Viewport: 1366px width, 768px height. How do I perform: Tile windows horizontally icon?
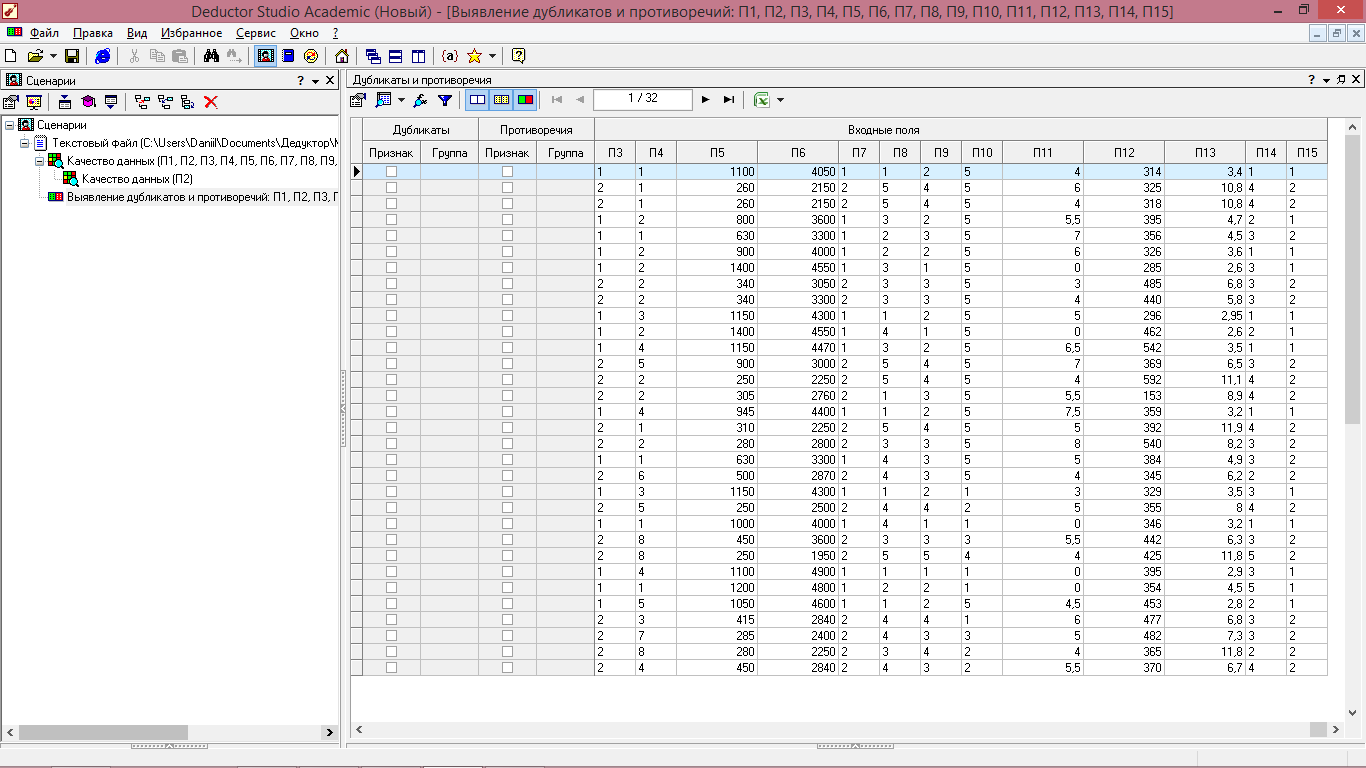[395, 56]
